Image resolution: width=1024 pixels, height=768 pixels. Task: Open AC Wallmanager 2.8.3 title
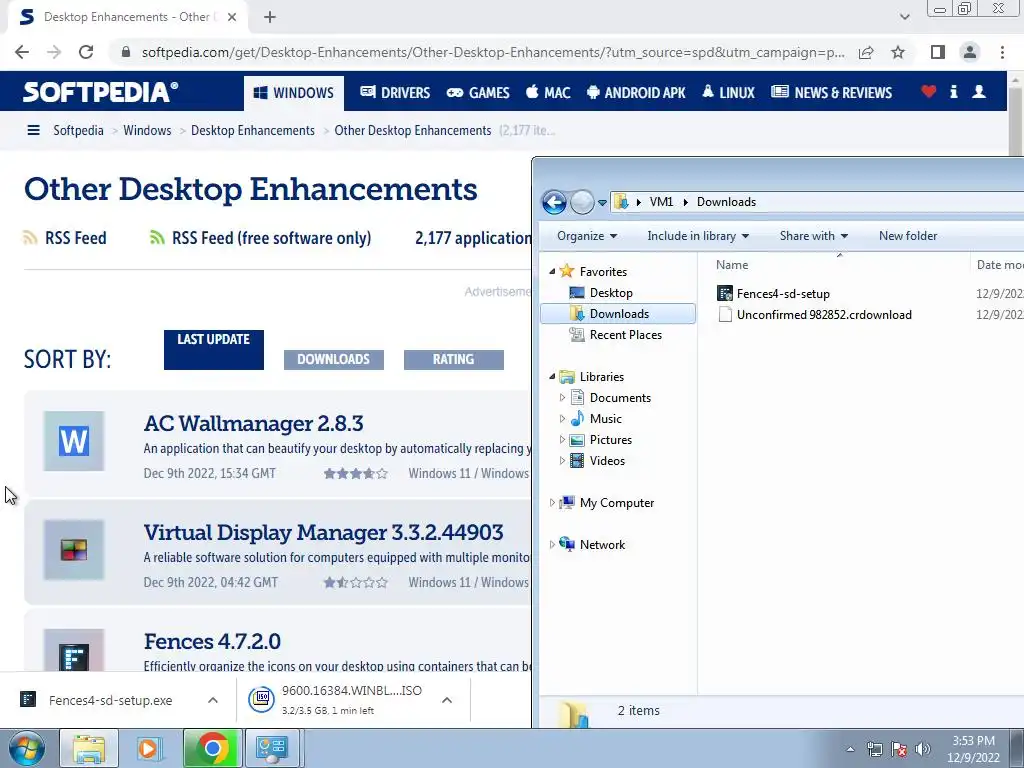tap(253, 423)
